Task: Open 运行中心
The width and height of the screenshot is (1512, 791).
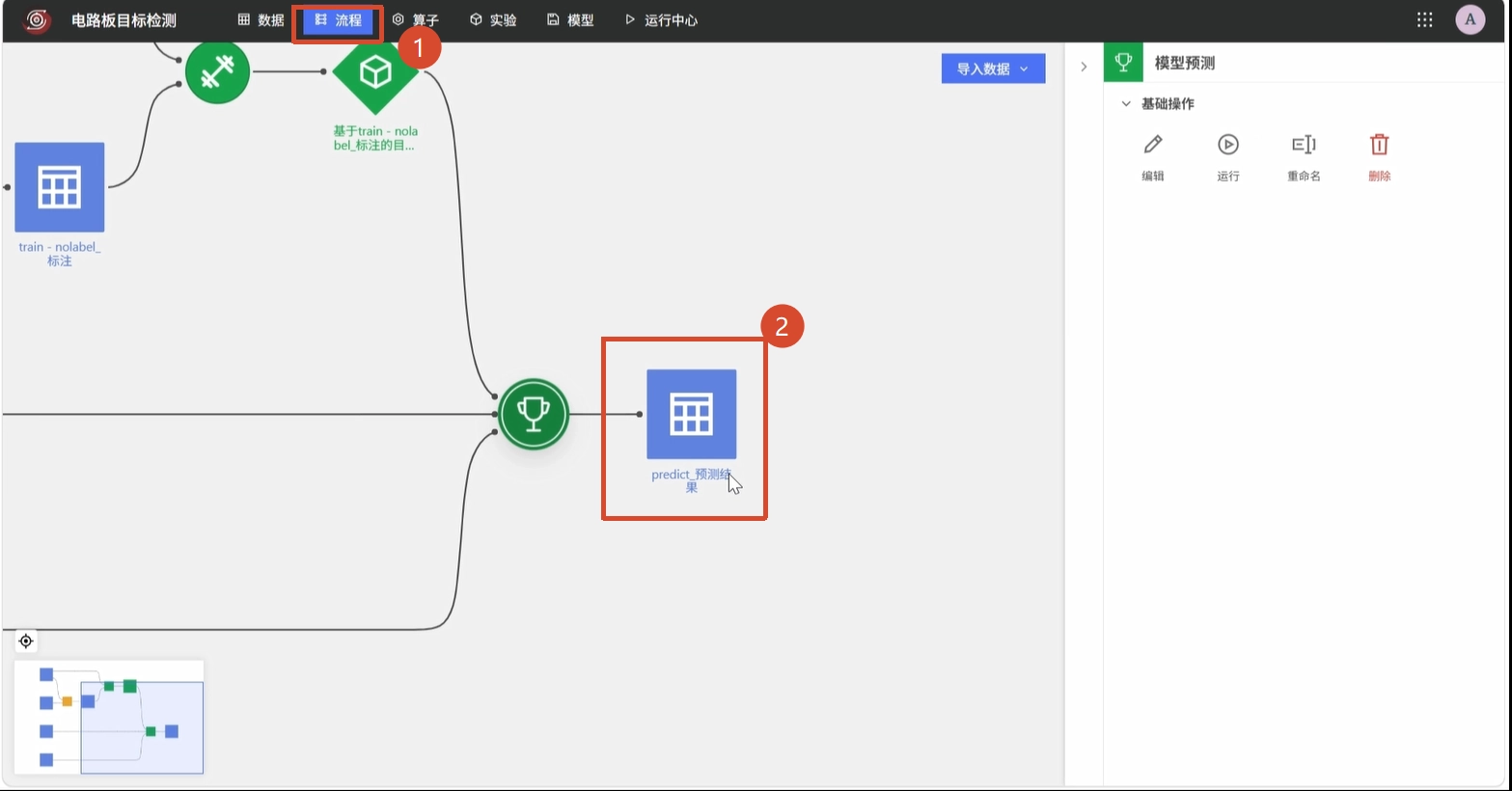Action: point(661,20)
